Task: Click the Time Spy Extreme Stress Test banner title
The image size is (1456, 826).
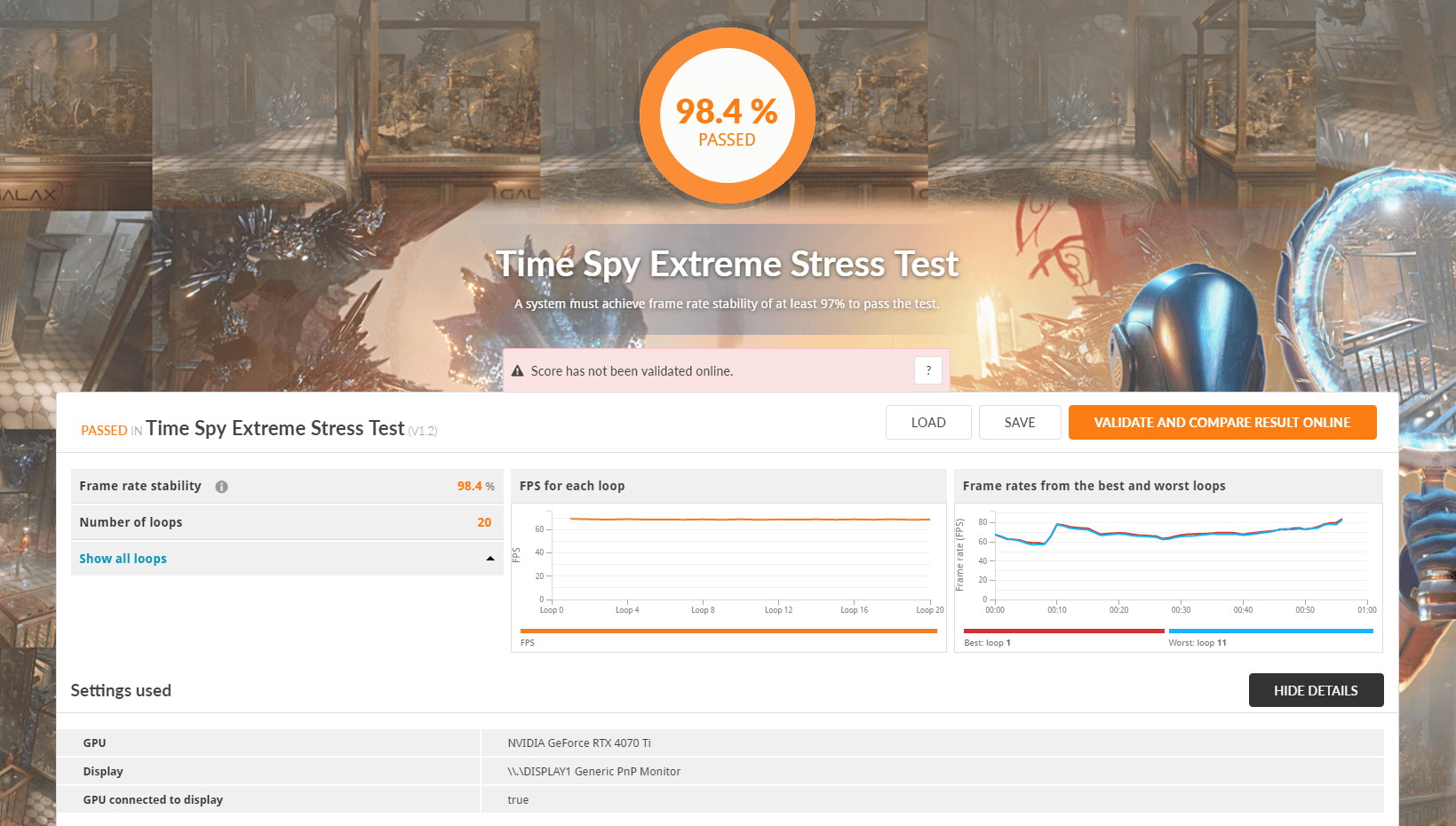Action: click(x=728, y=264)
